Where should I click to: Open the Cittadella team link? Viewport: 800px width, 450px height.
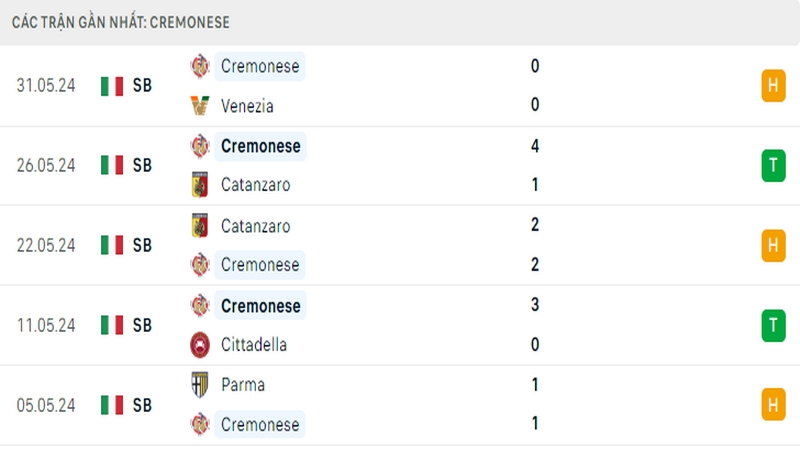254,345
